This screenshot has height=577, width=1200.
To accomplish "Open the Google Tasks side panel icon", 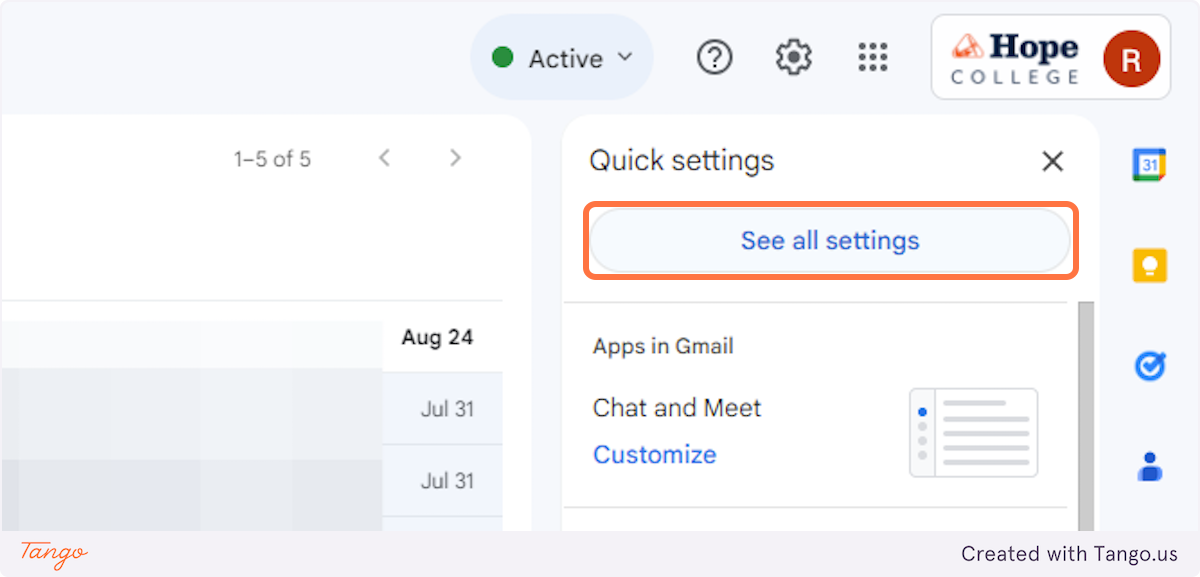I will [x=1149, y=366].
